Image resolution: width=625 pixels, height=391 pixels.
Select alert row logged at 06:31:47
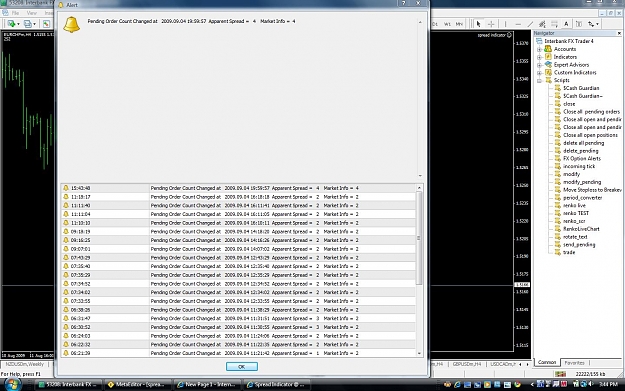click(238, 318)
